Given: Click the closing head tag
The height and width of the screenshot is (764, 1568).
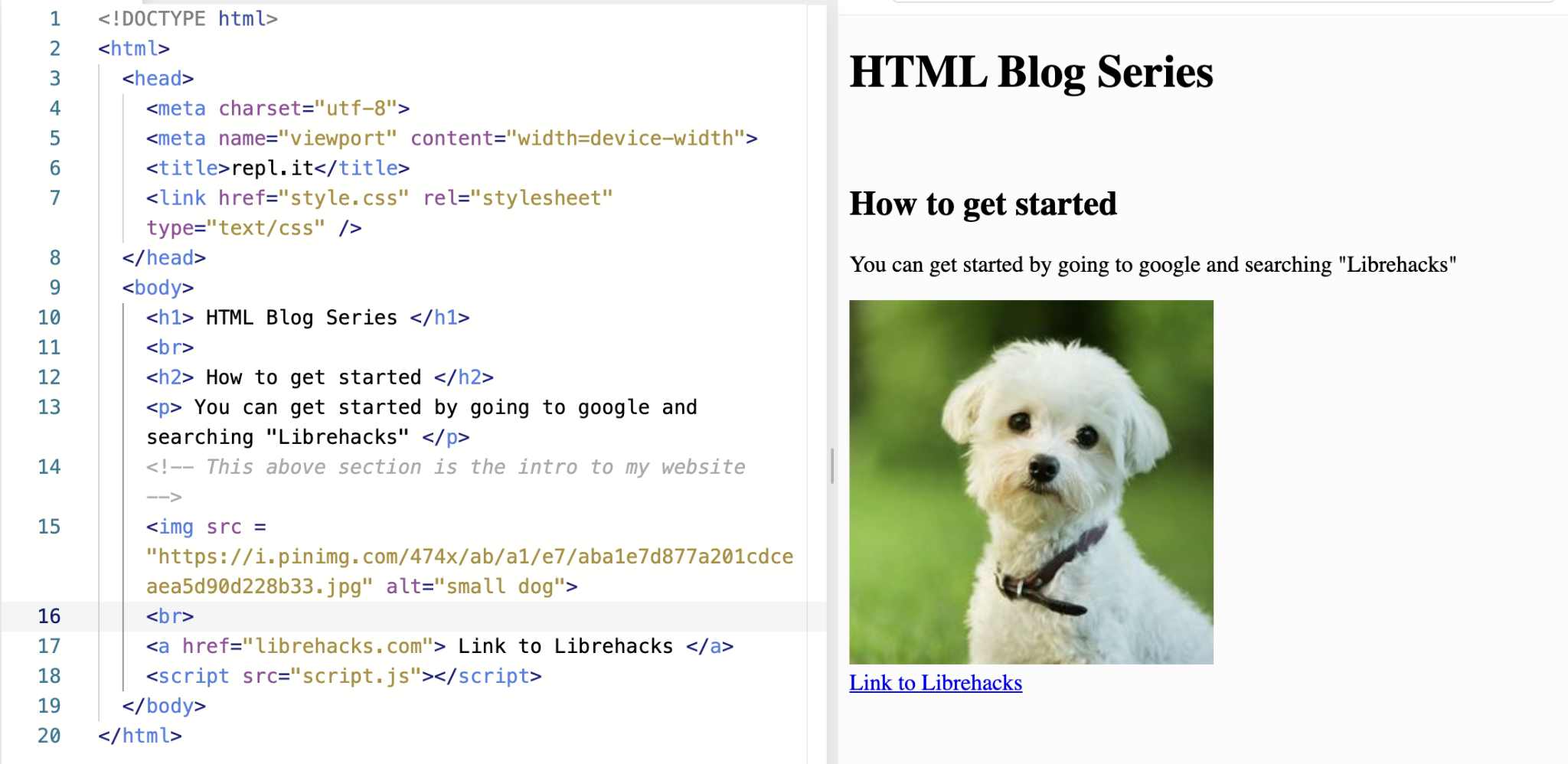Looking at the screenshot, I should tap(164, 257).
